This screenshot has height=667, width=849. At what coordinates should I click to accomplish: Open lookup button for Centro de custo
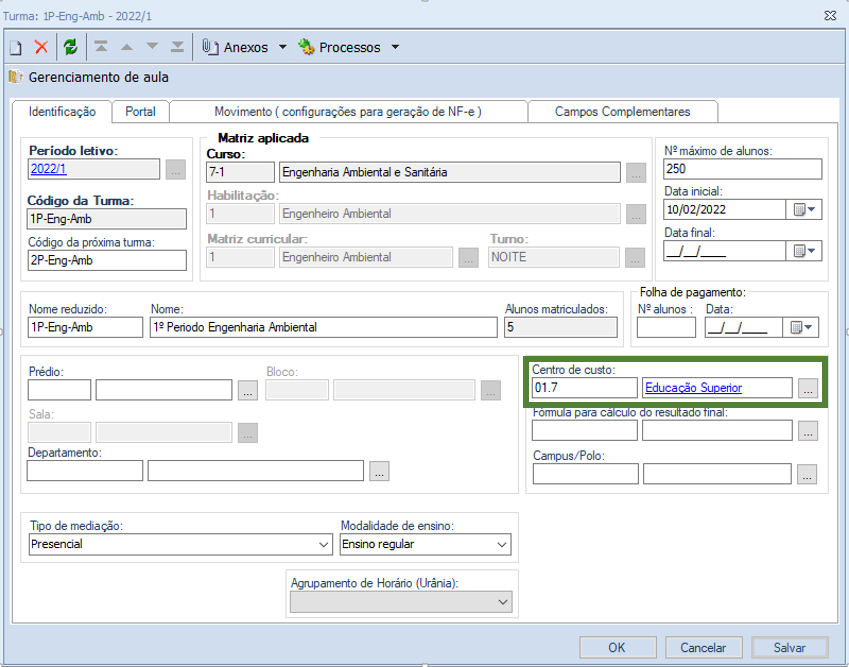(808, 388)
